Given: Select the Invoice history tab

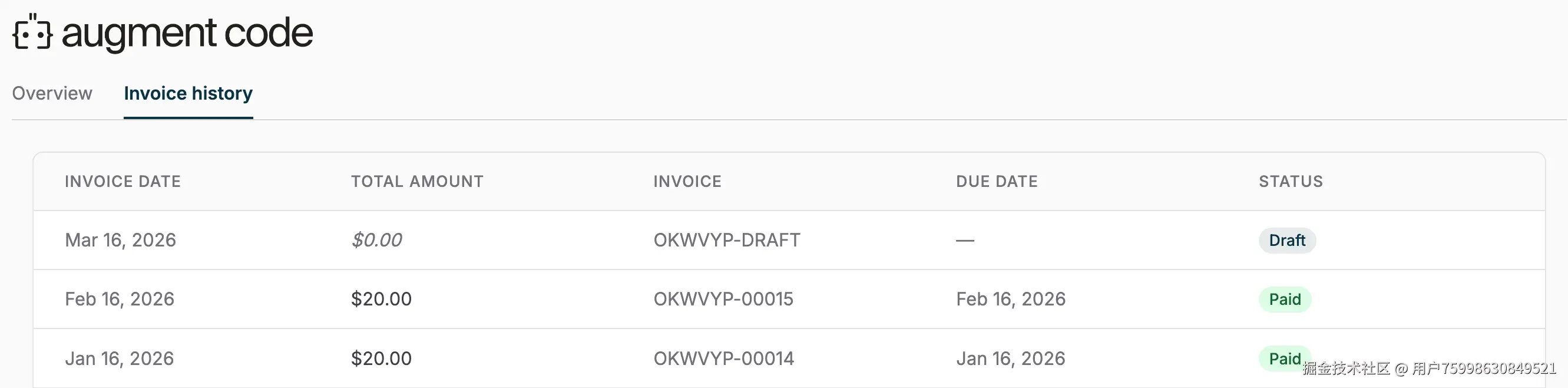Looking at the screenshot, I should [188, 93].
